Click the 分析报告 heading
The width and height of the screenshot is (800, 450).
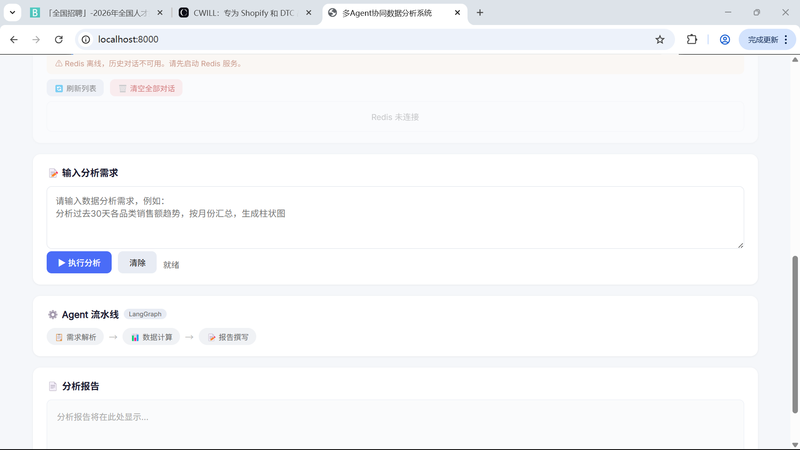(81, 386)
